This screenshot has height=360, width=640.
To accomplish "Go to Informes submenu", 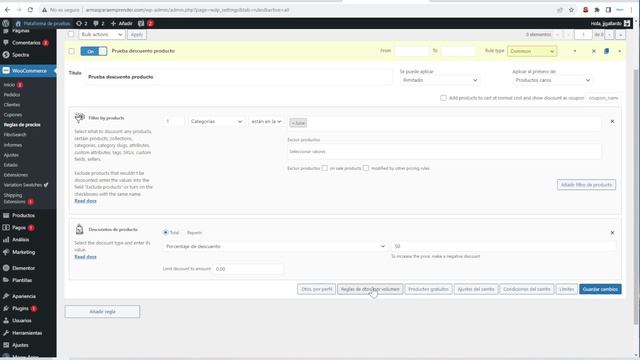I will pyautogui.click(x=13, y=145).
